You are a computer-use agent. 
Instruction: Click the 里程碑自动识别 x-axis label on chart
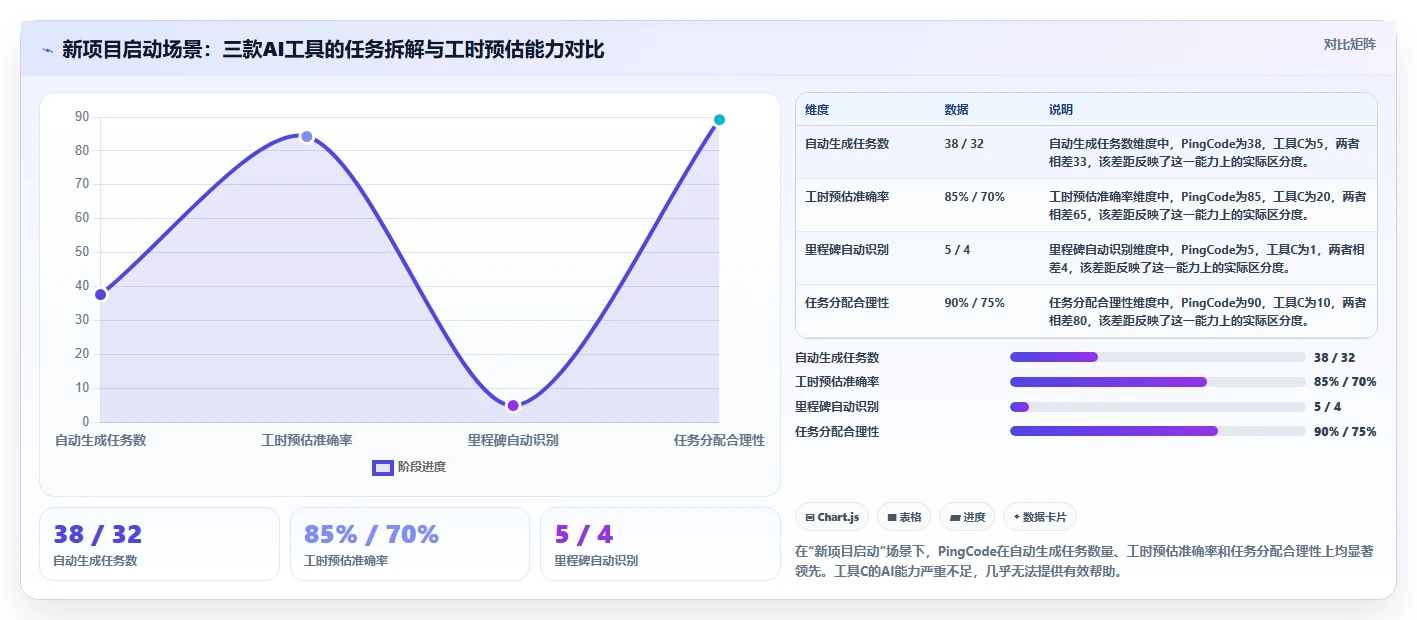[513, 440]
